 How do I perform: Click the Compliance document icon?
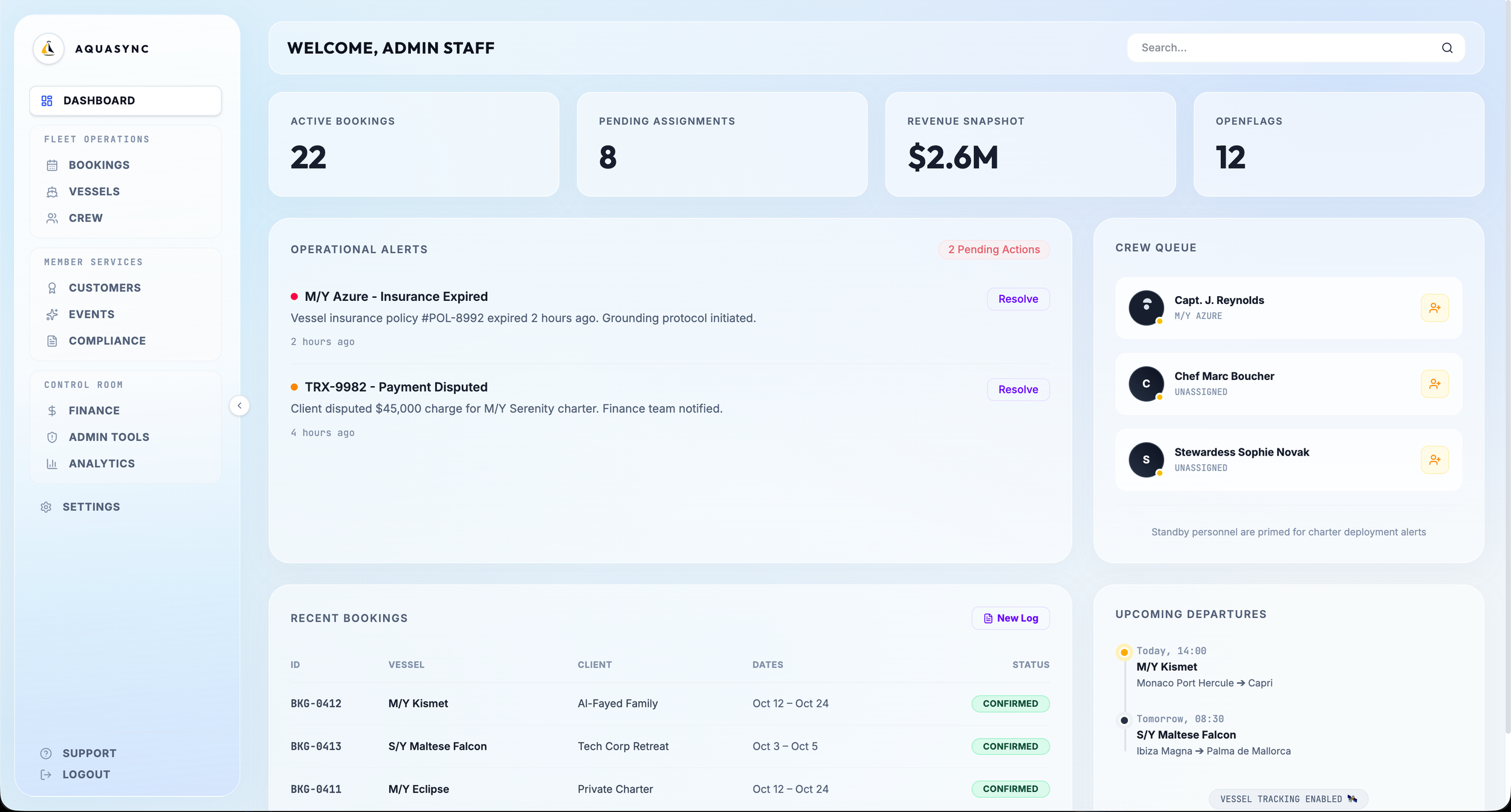pos(52,341)
